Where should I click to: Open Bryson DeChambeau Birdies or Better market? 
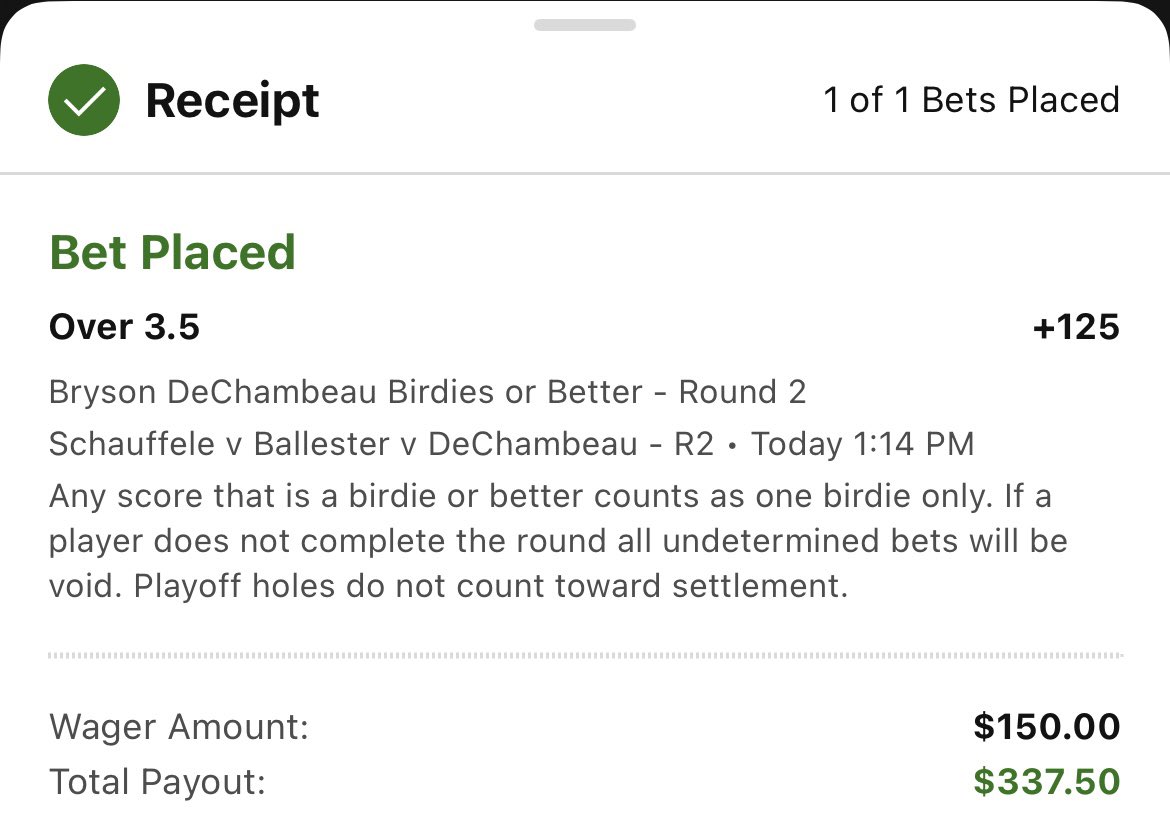[428, 392]
